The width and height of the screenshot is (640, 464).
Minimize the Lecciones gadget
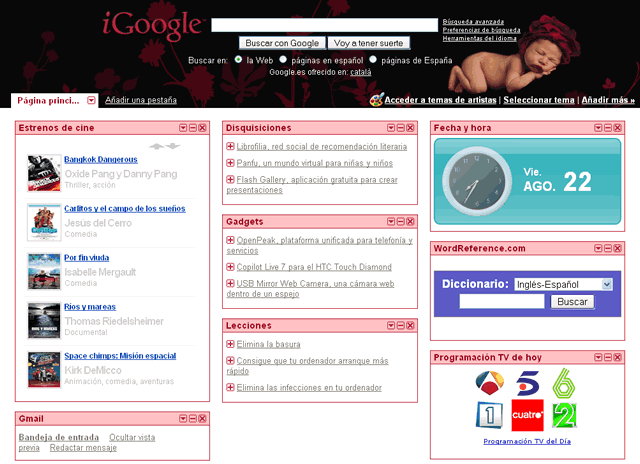[401, 326]
